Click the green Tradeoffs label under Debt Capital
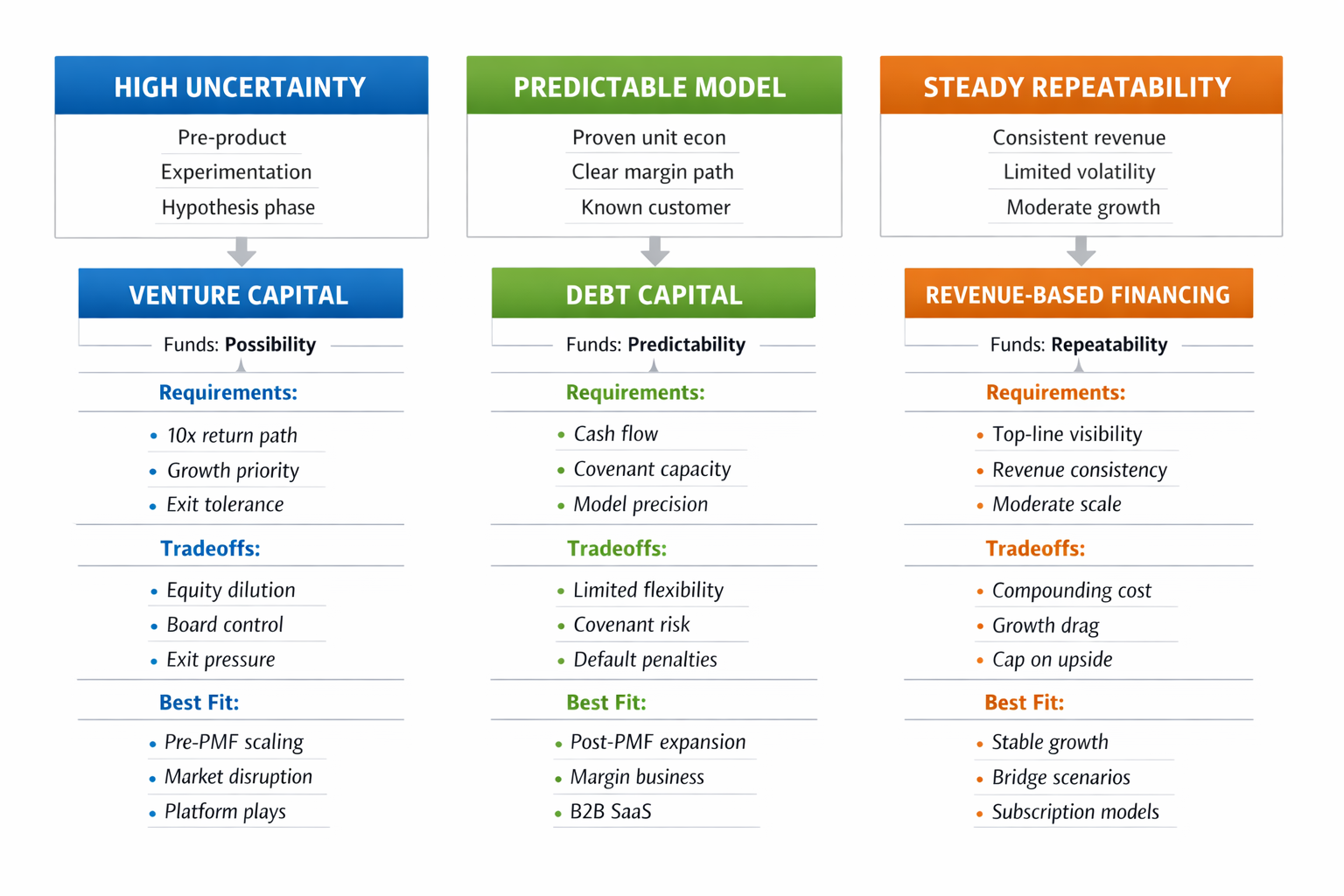The width and height of the screenshot is (1344, 896). (617, 549)
